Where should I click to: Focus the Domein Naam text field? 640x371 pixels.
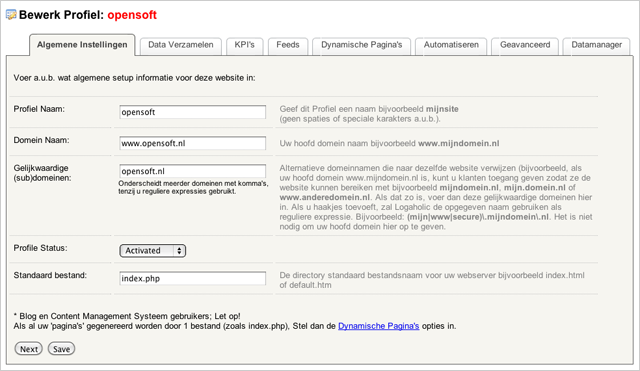point(193,143)
